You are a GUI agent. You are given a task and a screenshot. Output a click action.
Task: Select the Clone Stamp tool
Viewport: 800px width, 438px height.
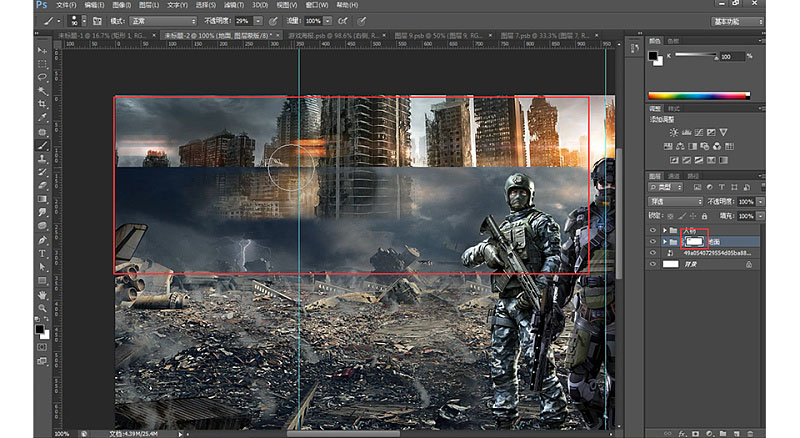pyautogui.click(x=42, y=159)
